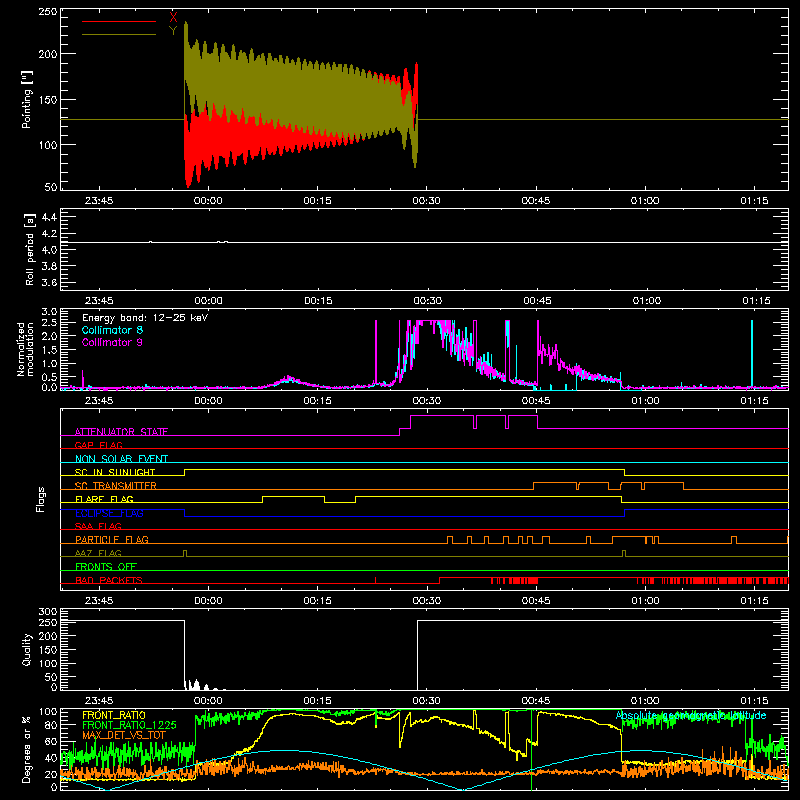The height and width of the screenshot is (800, 800).
Task: Click the olive Y legend line sample
Action: point(119,34)
